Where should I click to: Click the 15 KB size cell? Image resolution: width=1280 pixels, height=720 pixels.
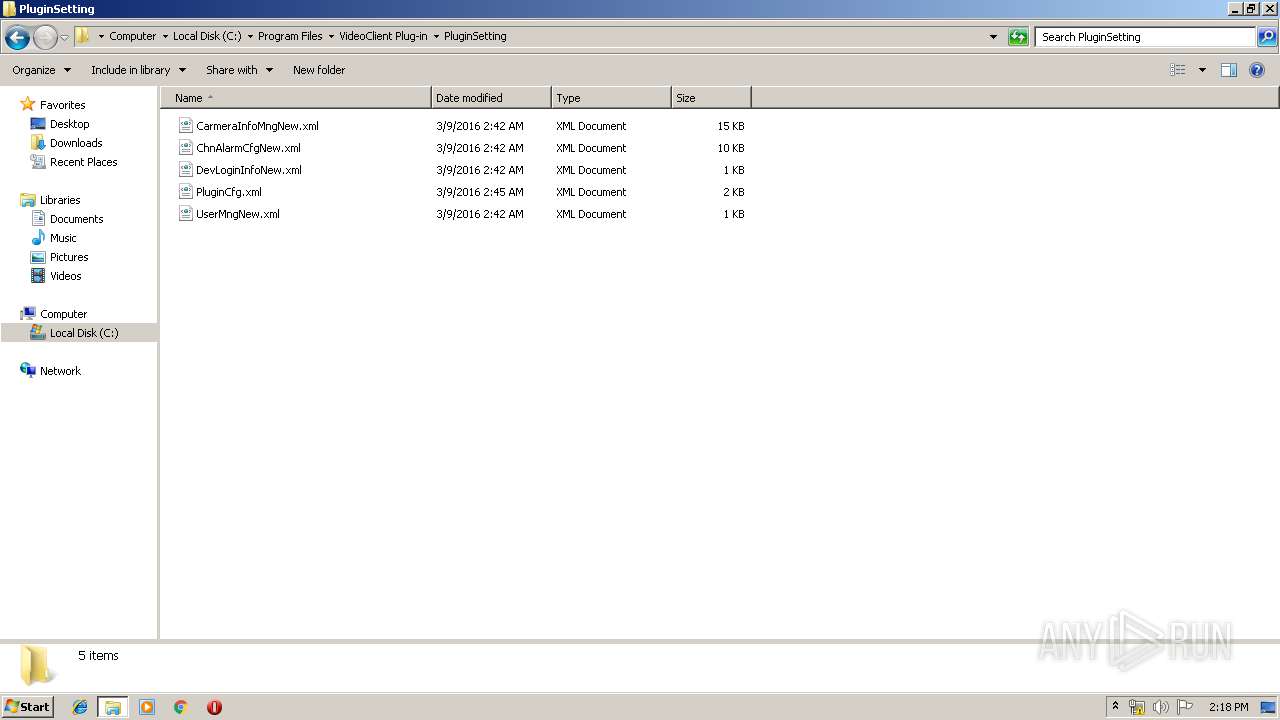[x=730, y=126]
